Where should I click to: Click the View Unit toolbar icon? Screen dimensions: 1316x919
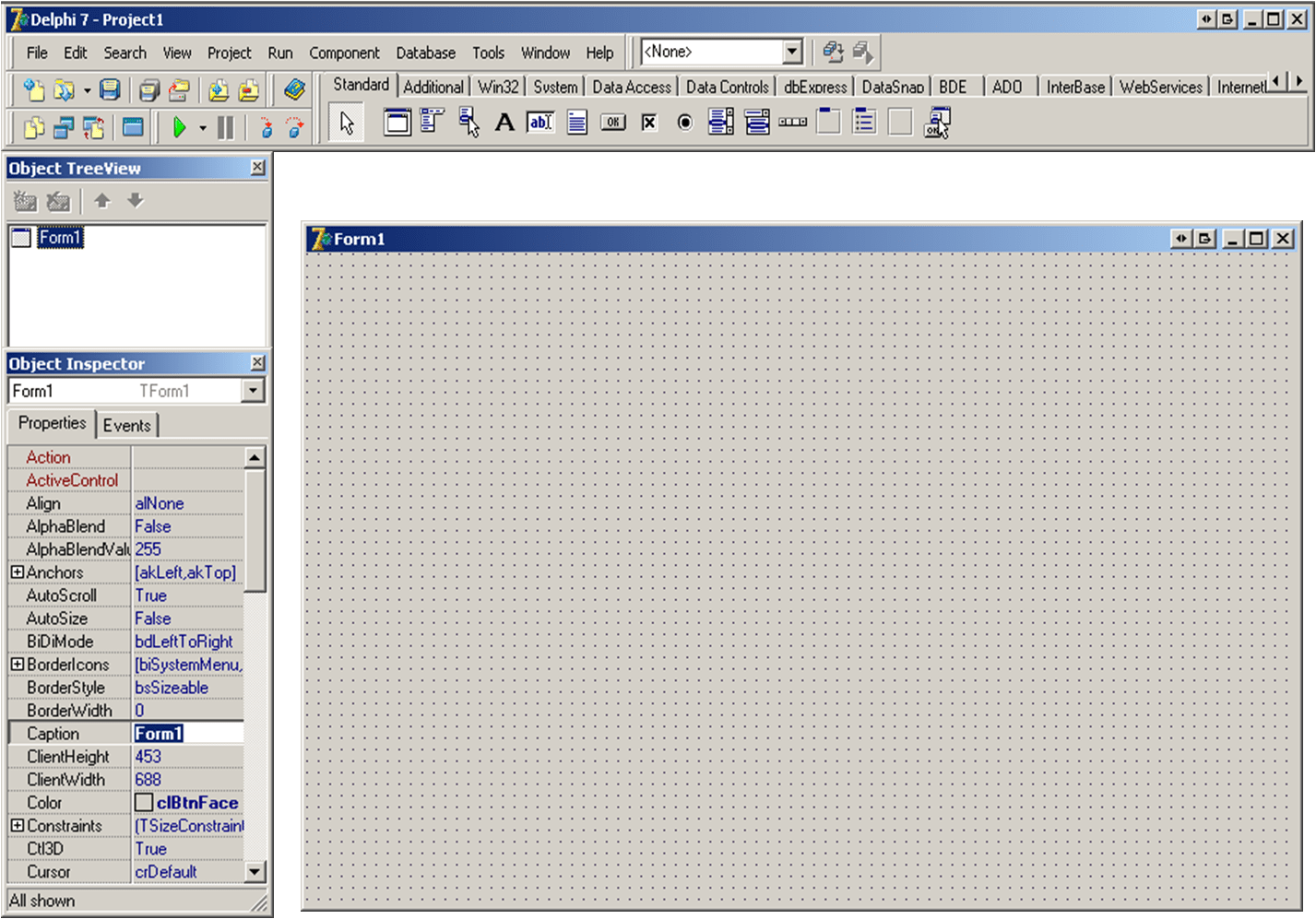pyautogui.click(x=34, y=127)
